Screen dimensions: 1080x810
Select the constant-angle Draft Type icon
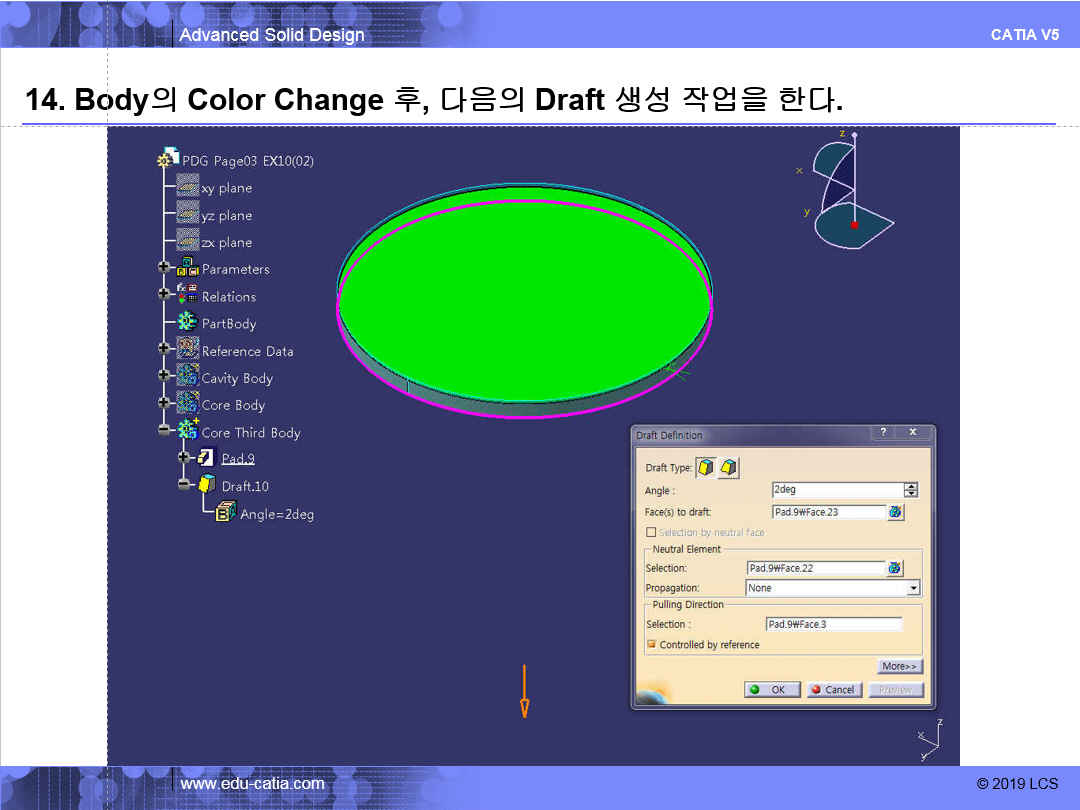tap(706, 467)
